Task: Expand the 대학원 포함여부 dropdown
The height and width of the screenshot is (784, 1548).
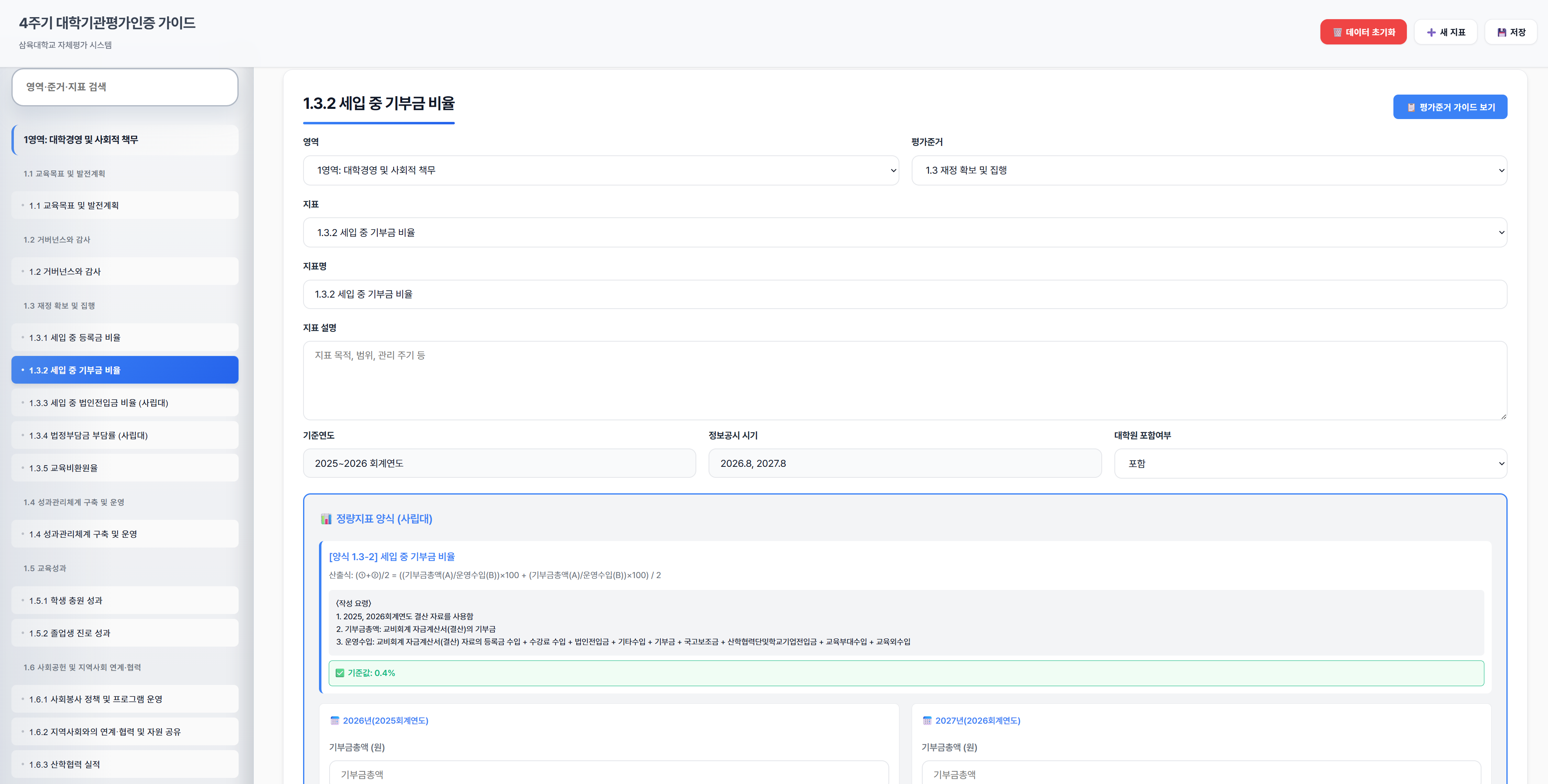Action: 1310,464
